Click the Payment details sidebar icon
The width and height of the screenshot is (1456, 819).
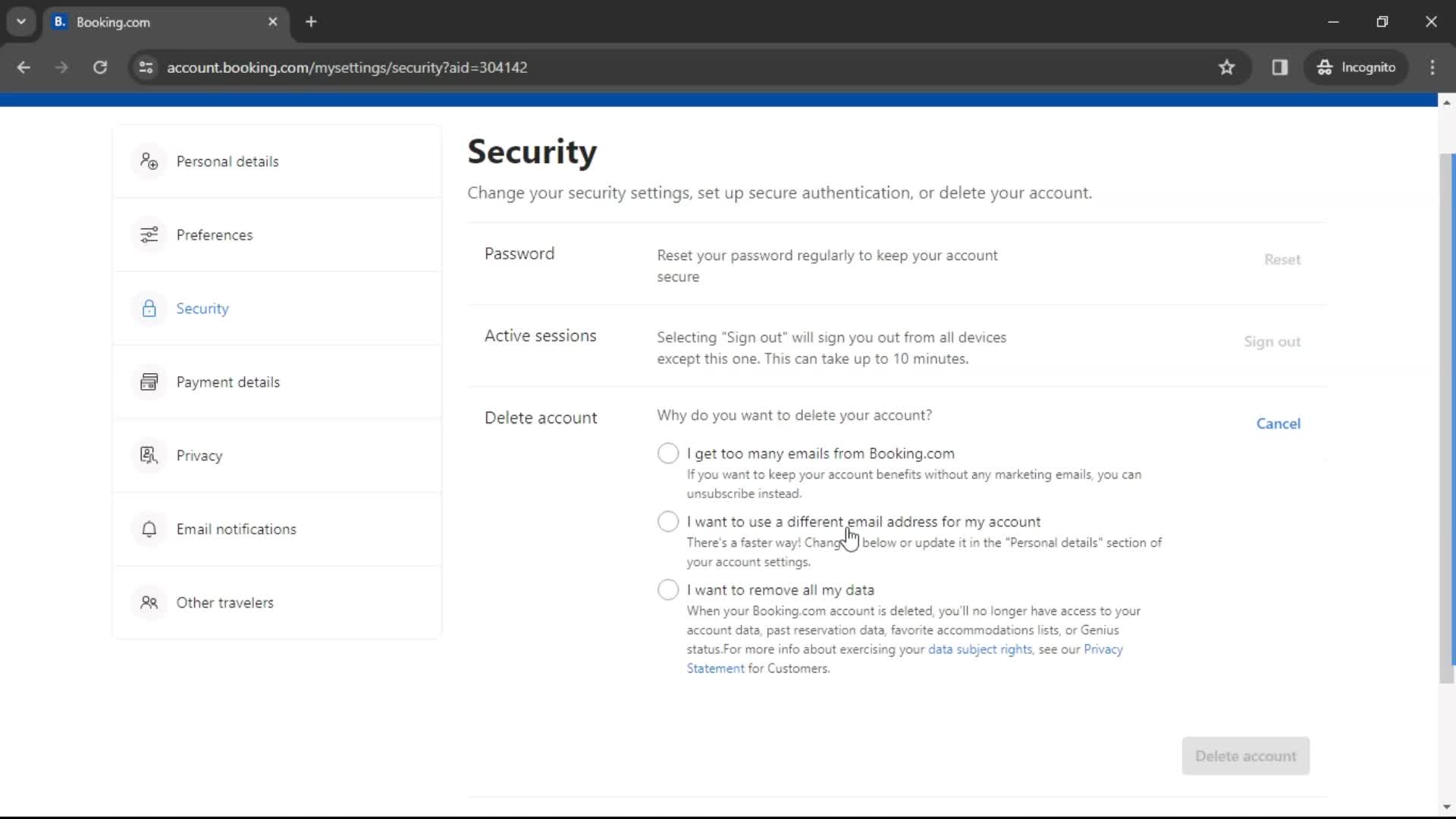pos(148,381)
